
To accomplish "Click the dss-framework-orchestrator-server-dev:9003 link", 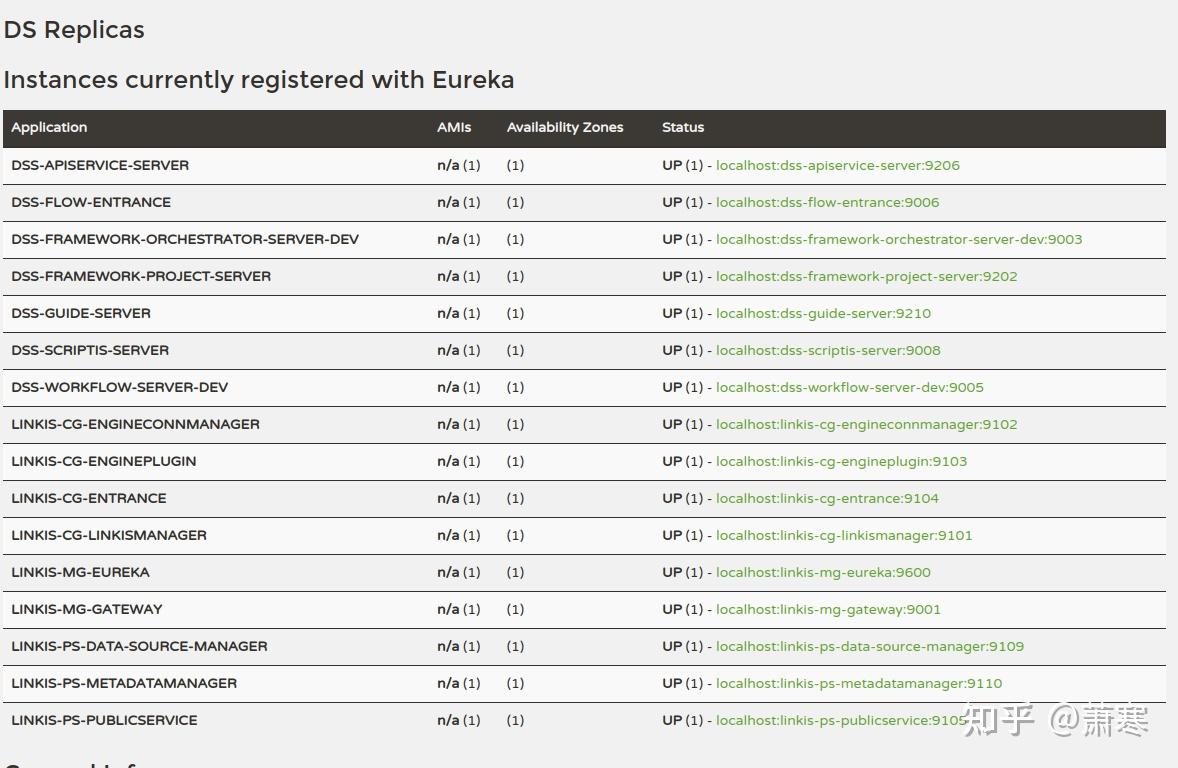I will tap(898, 239).
